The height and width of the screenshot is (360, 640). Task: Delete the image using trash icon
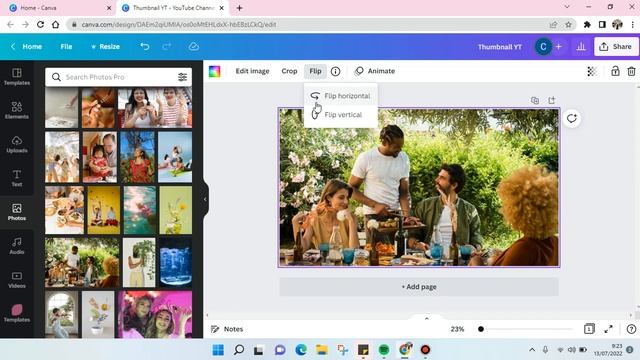click(x=631, y=71)
